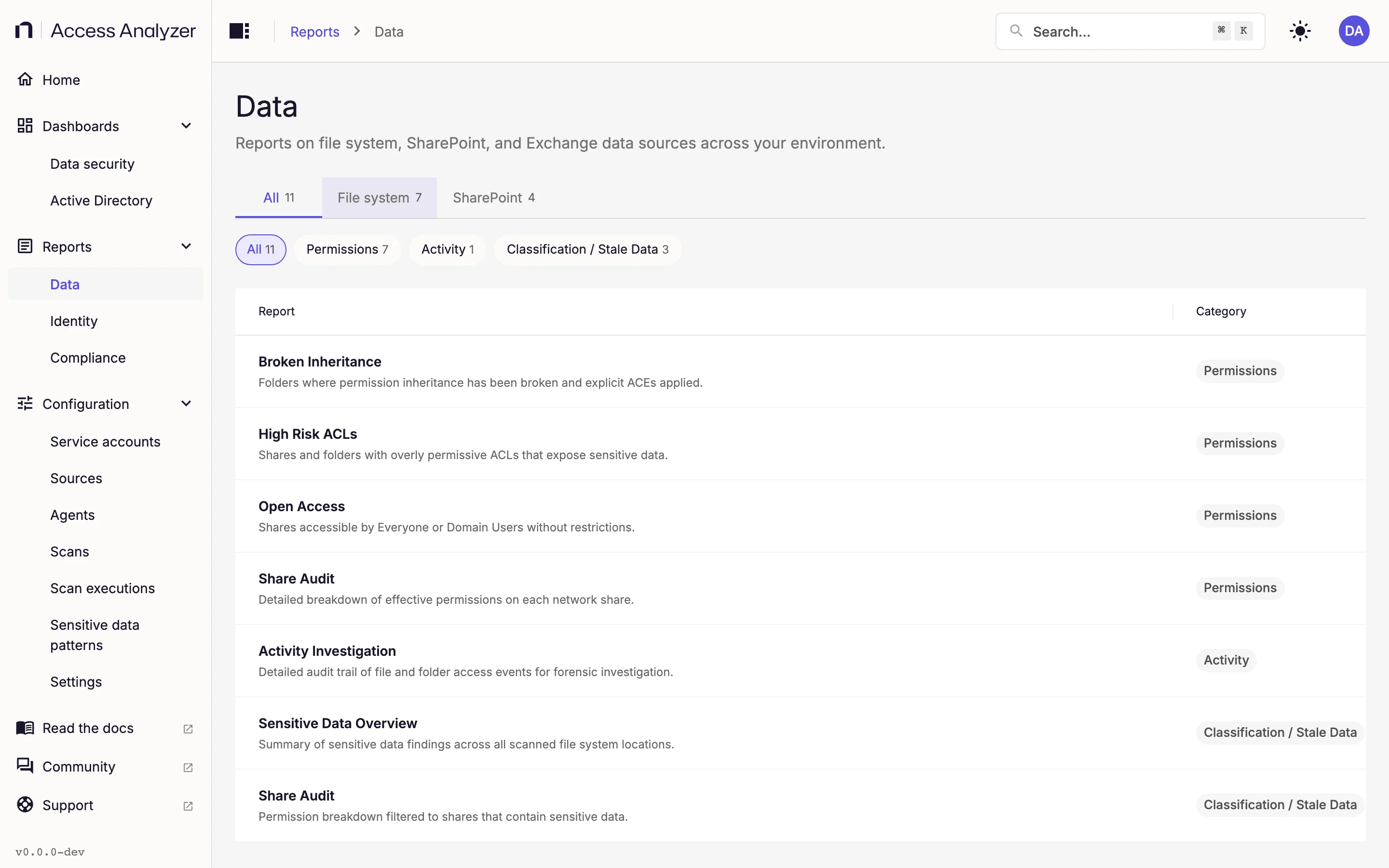Toggle the sidebar panel icon
This screenshot has width=1389, height=868.
[239, 31]
